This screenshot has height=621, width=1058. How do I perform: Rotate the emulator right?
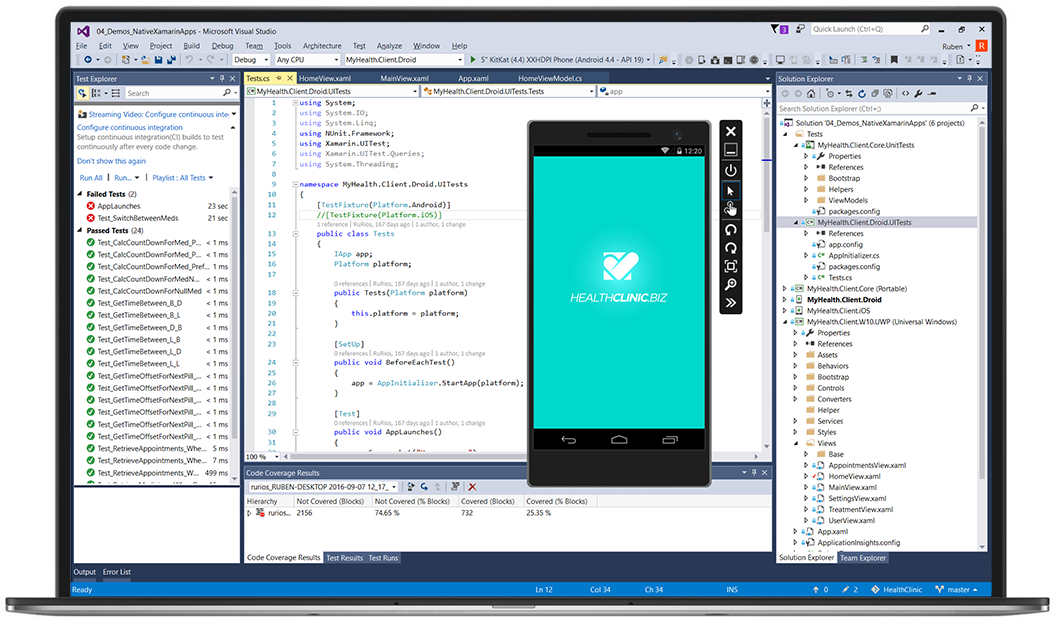tap(731, 248)
